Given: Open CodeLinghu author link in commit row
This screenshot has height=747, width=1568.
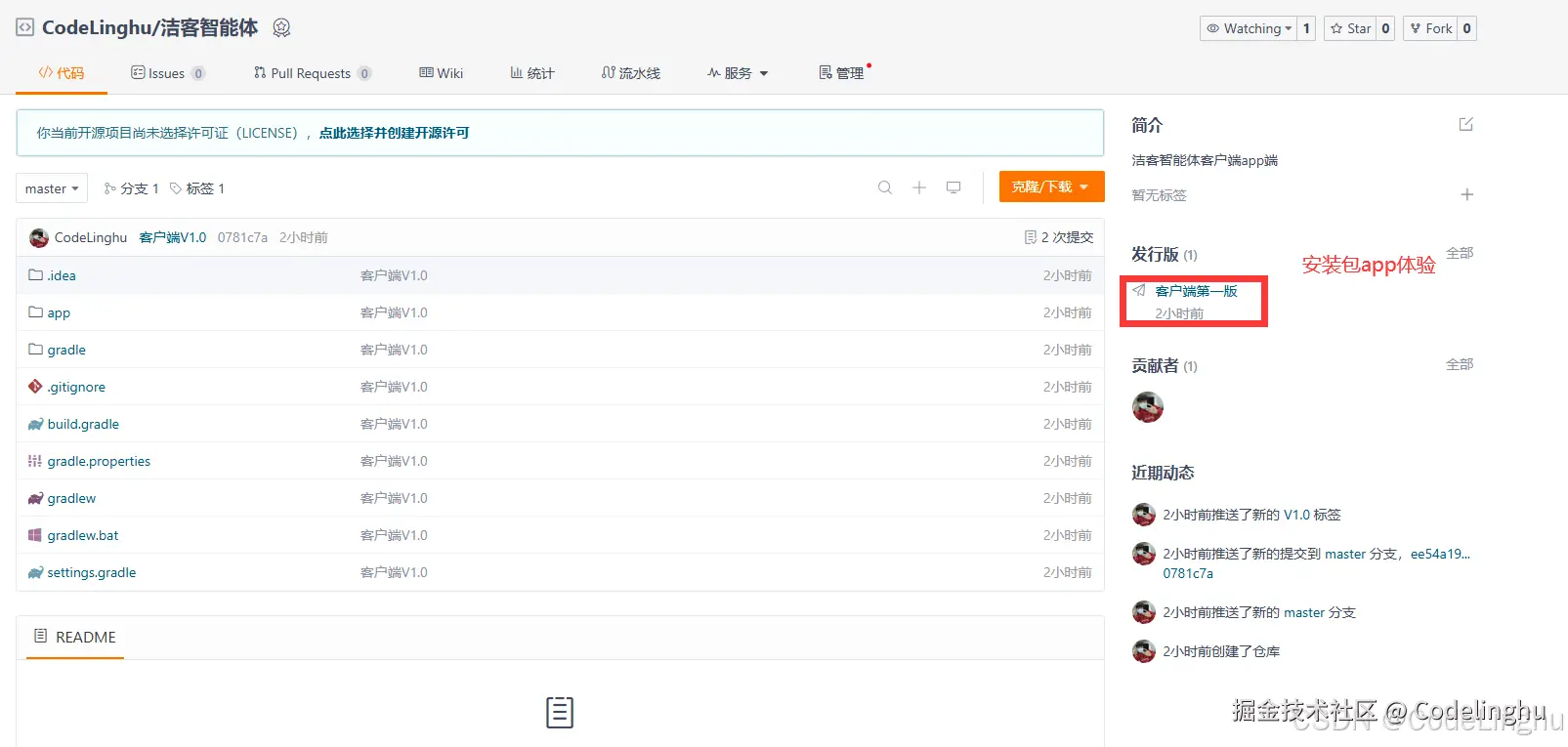Looking at the screenshot, I should pyautogui.click(x=91, y=237).
